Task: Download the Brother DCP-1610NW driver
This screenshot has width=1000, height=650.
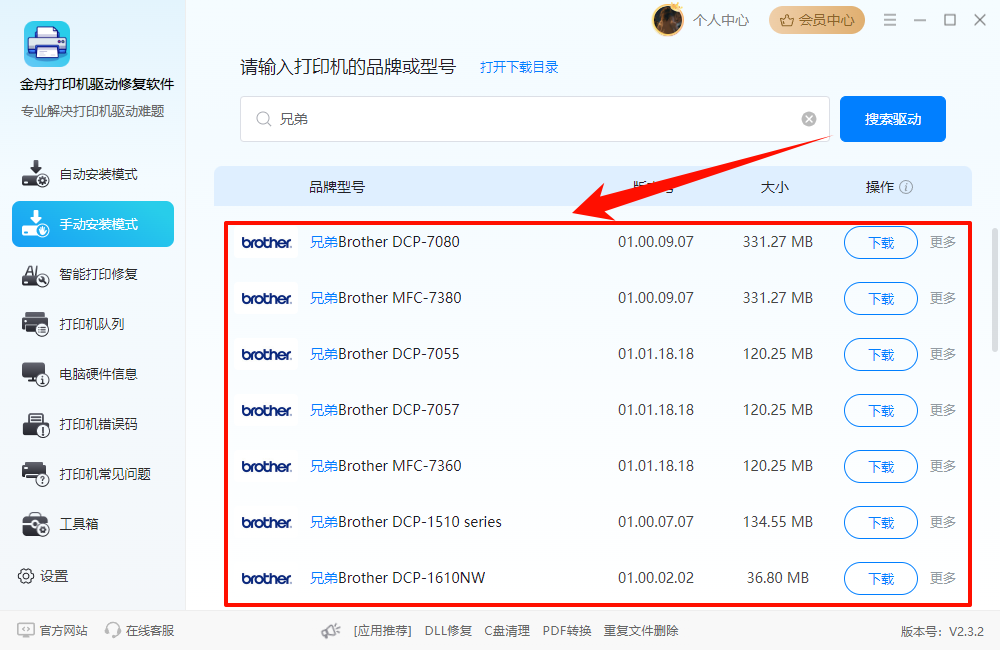Action: coord(881,579)
